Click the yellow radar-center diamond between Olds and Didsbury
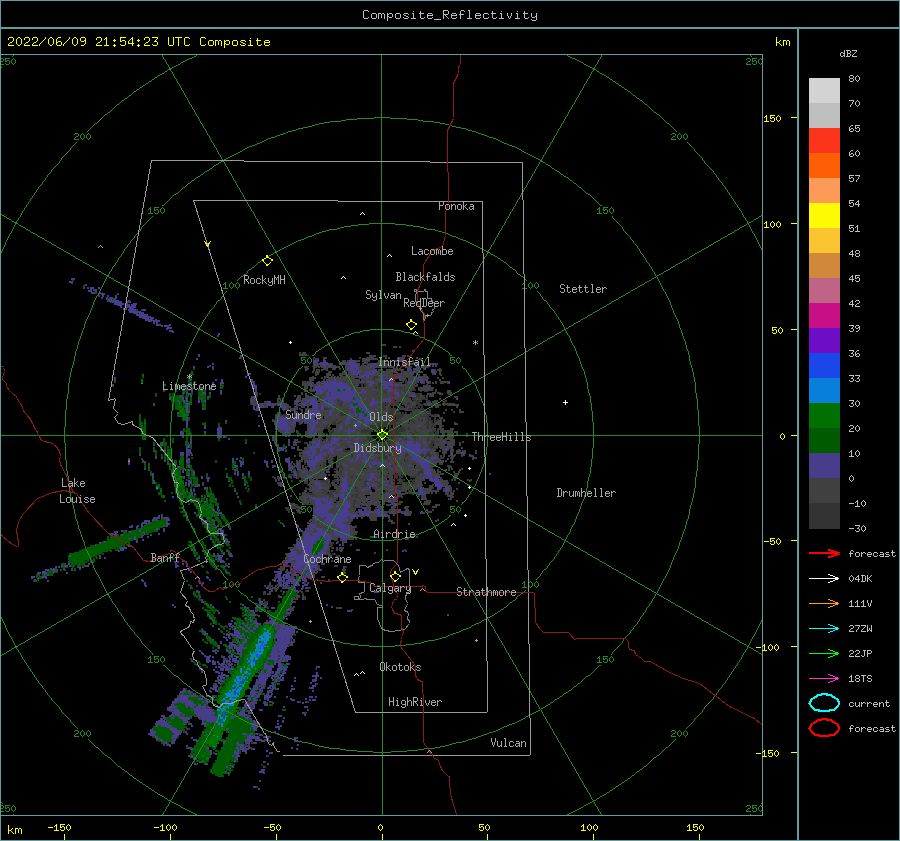 [x=382, y=435]
